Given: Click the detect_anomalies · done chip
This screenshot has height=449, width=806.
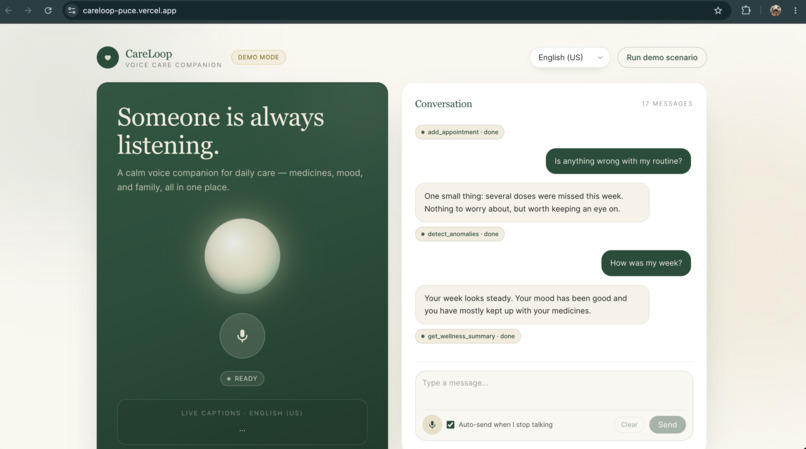Looking at the screenshot, I should pyautogui.click(x=460, y=234).
